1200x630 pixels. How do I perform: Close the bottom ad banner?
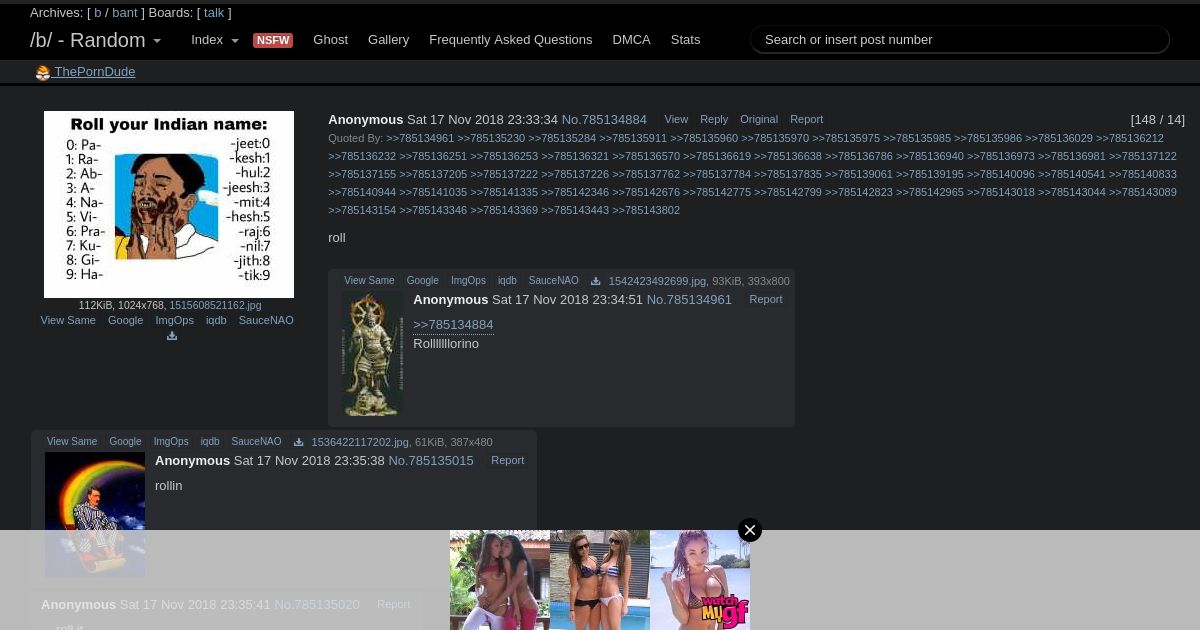point(750,530)
